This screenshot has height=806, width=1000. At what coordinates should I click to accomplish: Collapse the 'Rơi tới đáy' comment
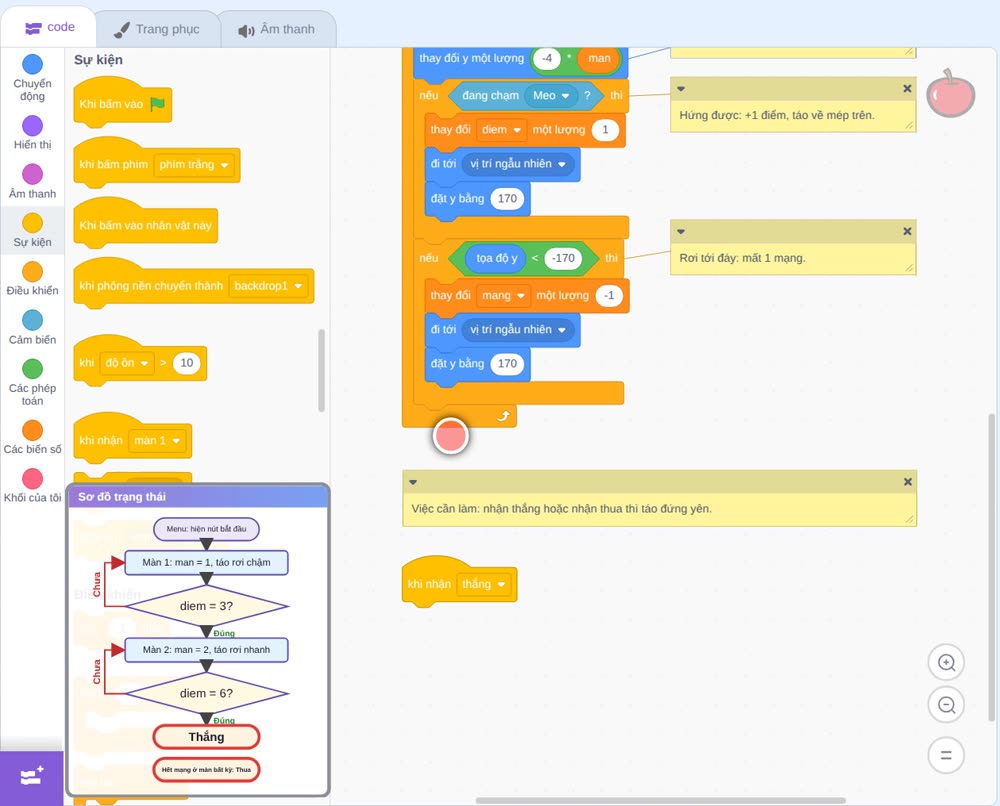coord(681,231)
